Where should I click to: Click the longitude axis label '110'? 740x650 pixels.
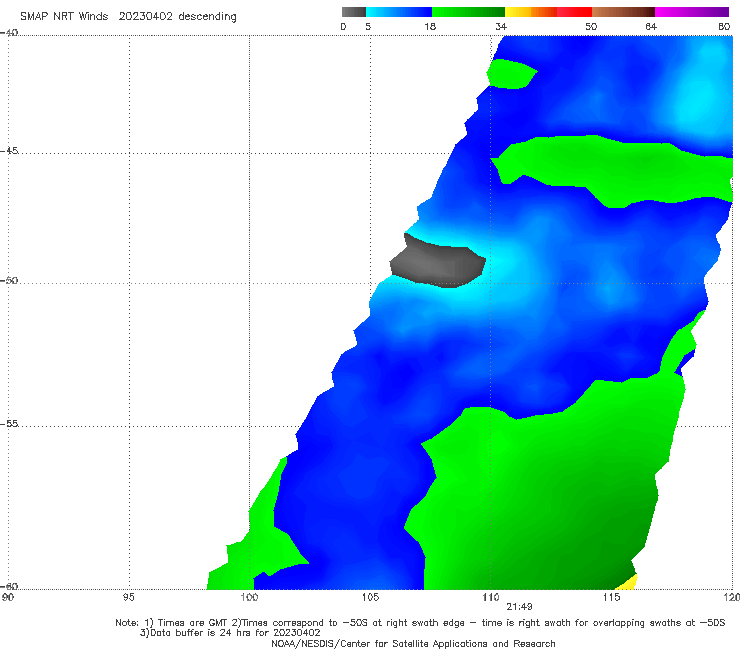pos(491,597)
